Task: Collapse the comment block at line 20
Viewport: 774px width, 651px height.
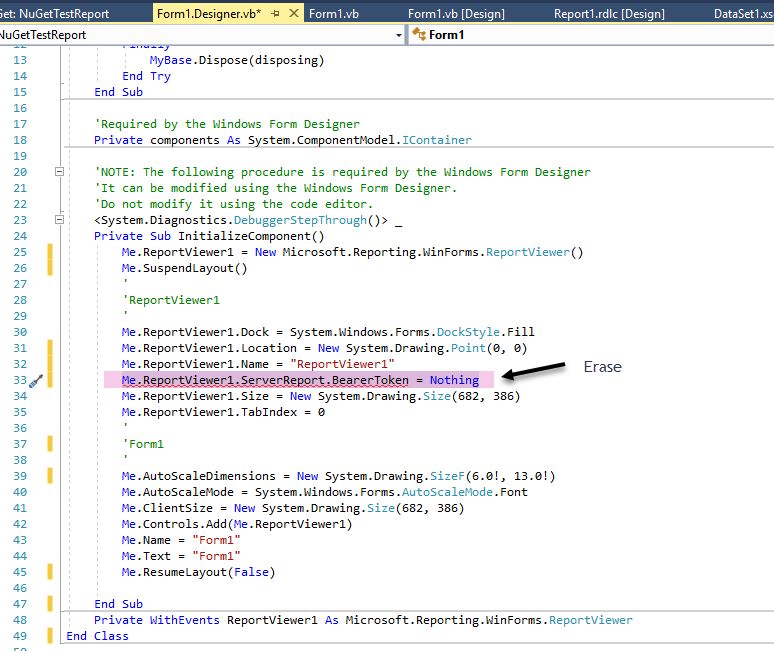Action: click(59, 172)
